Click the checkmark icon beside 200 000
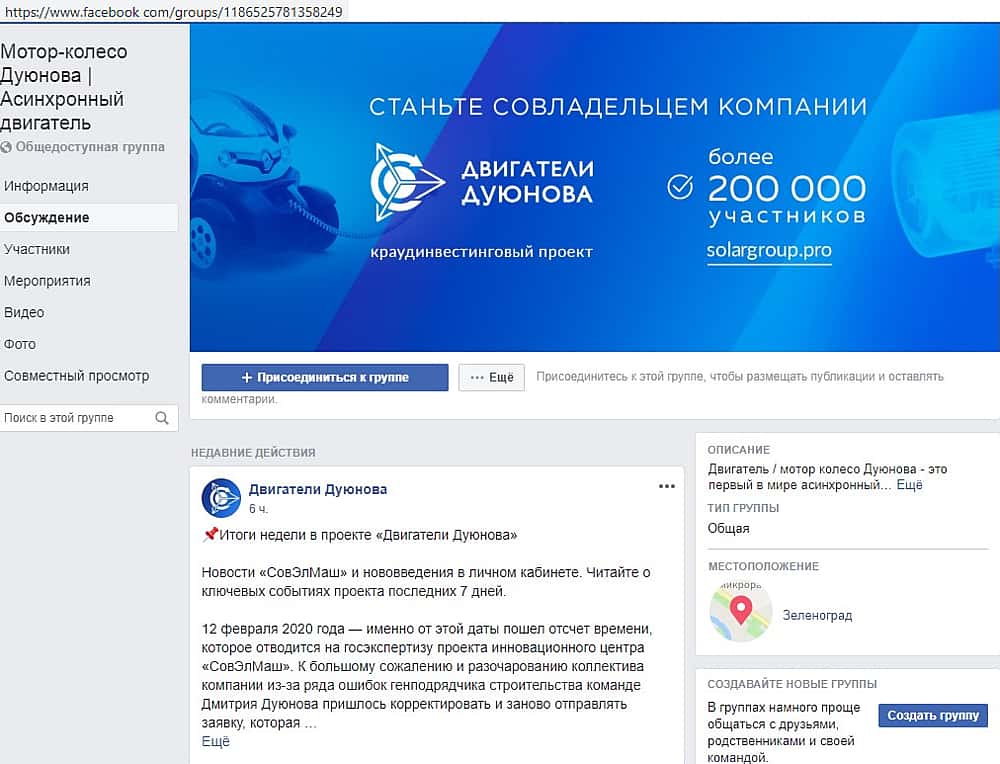 (x=680, y=187)
